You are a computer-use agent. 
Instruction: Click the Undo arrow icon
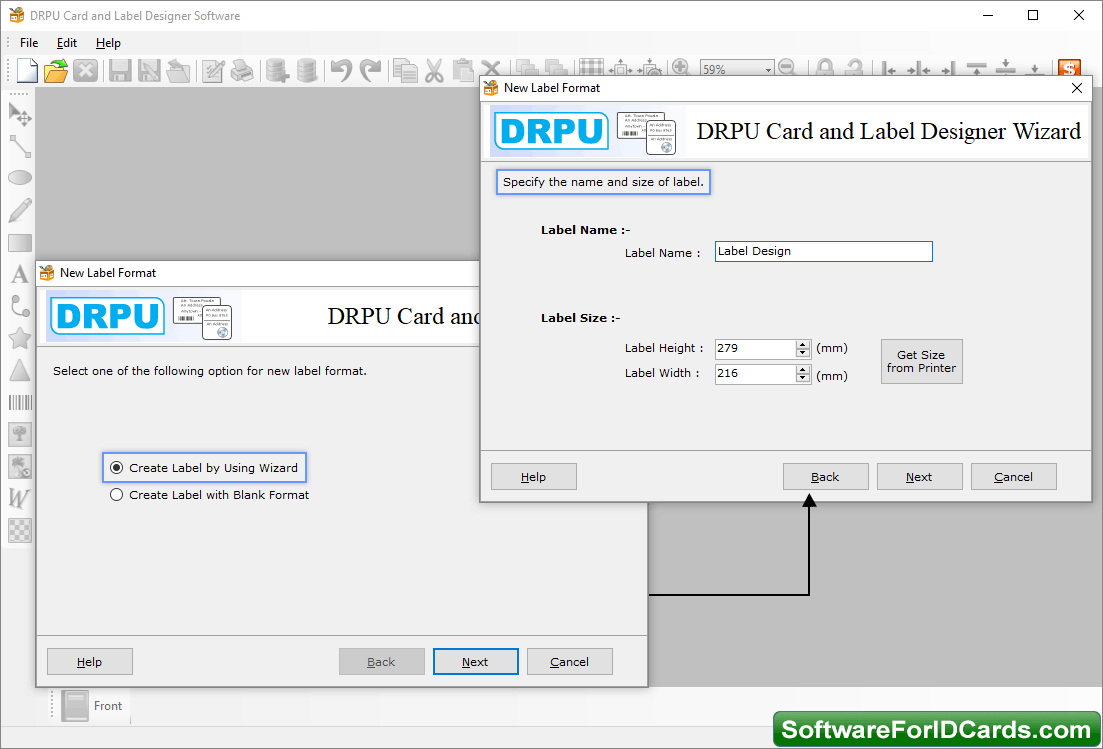pyautogui.click(x=341, y=70)
